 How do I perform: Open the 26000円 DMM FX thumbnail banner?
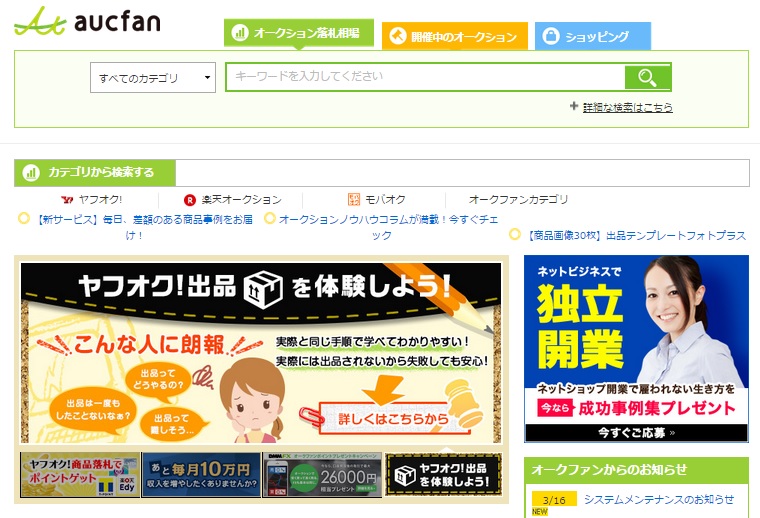(322, 475)
